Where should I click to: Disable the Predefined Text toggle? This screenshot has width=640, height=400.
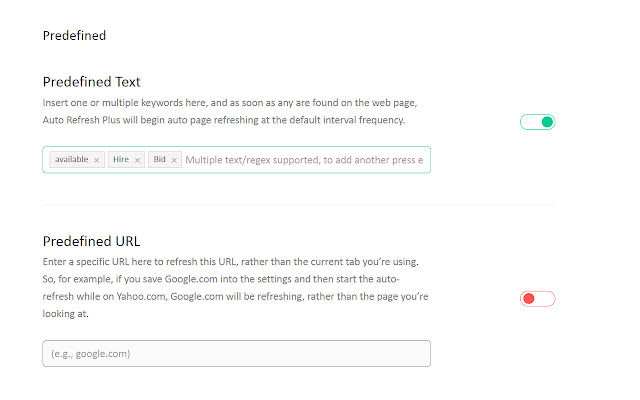[x=537, y=122]
